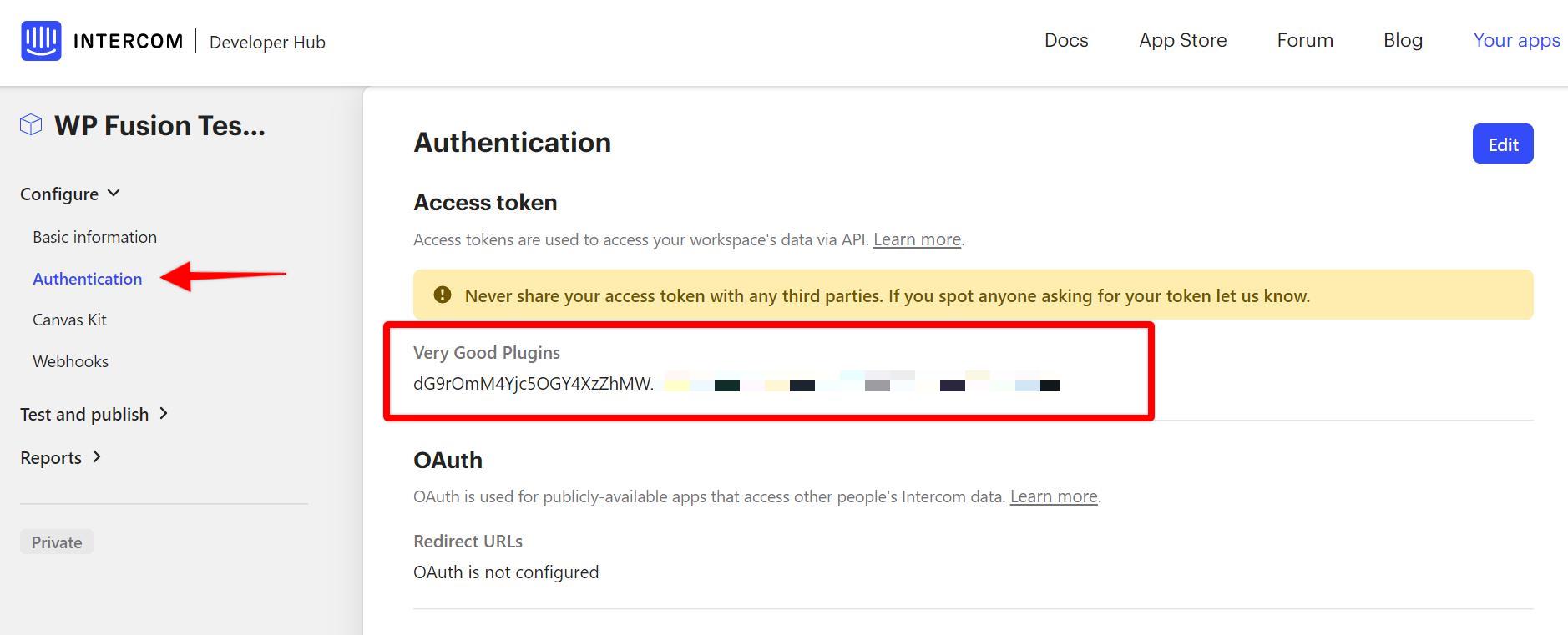The image size is (1568, 635).
Task: Click the access token value text
Action: pyautogui.click(x=533, y=384)
